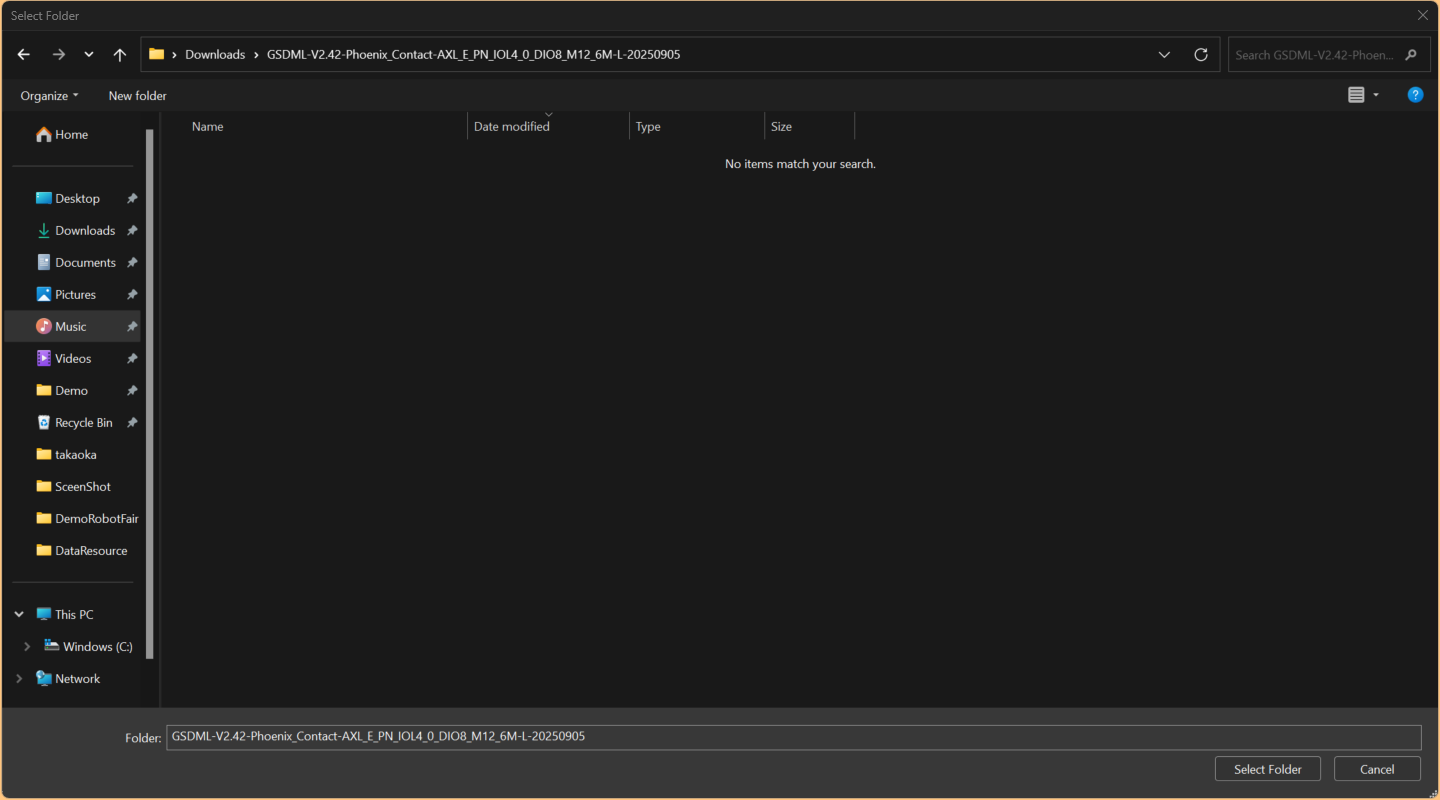Expand the Windows (C:) drive node

(x=27, y=646)
